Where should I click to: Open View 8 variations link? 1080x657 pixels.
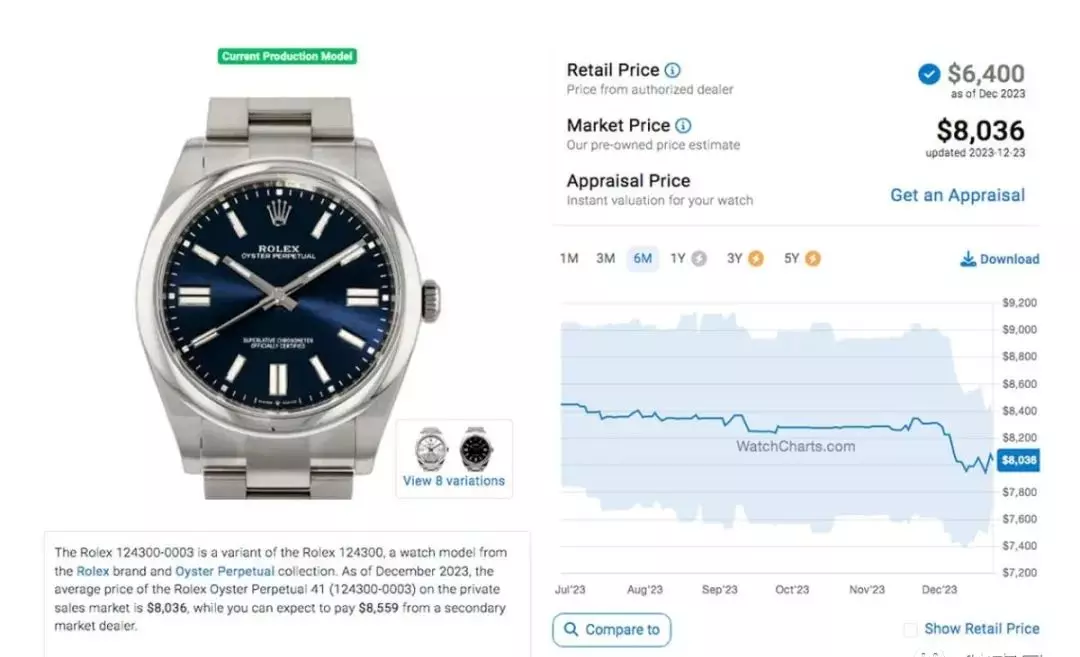click(x=454, y=481)
